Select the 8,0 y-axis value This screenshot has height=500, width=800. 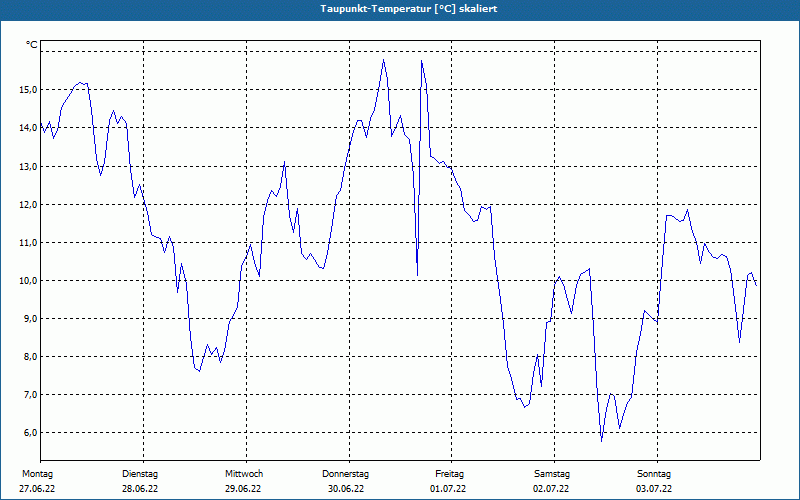[30, 357]
